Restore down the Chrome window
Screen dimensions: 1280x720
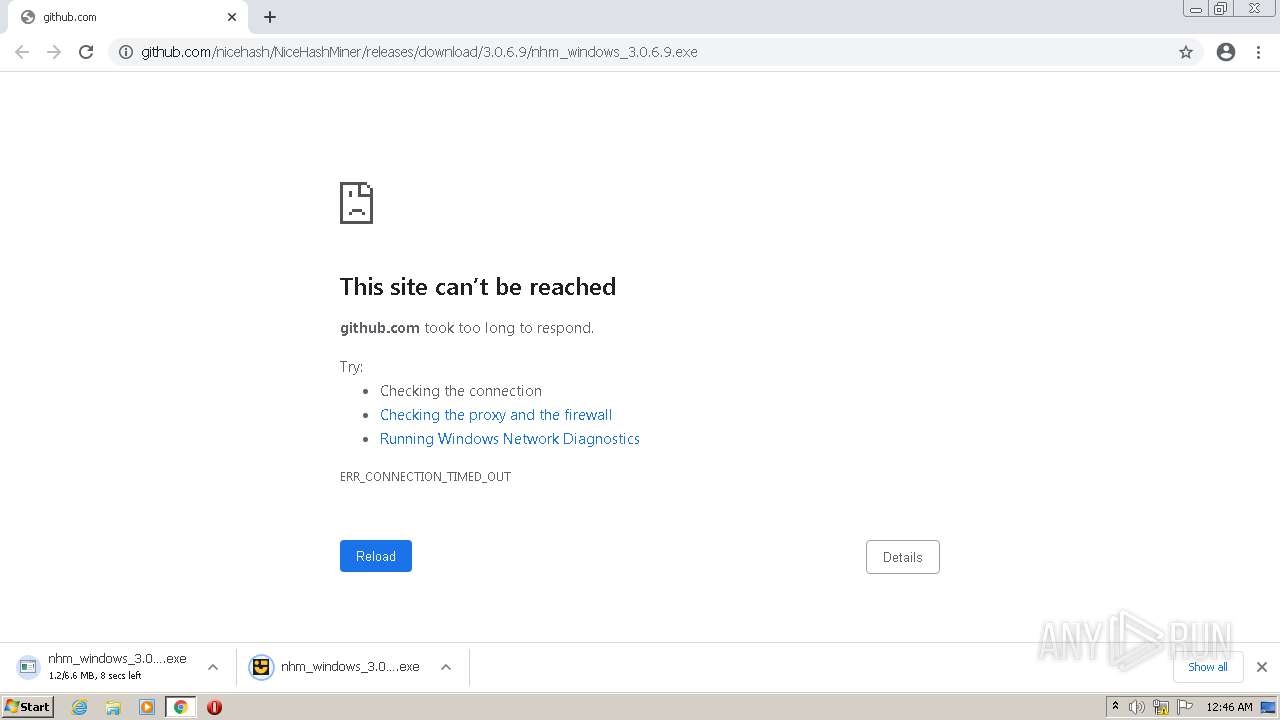tap(1221, 8)
